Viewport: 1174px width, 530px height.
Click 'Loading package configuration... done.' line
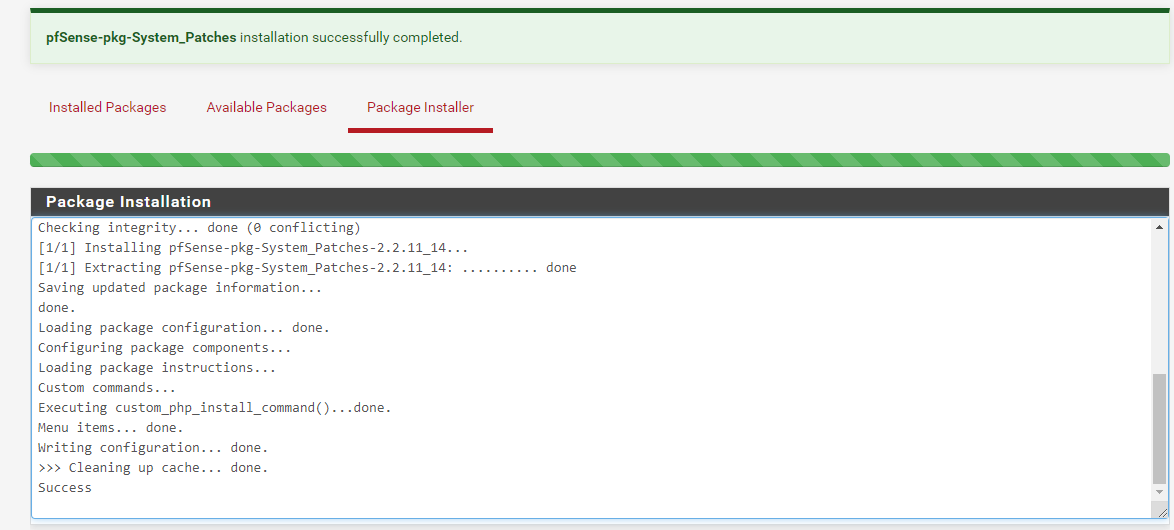[x=183, y=328]
